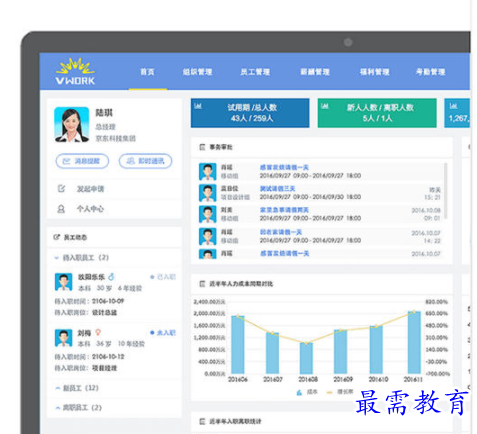This screenshot has height=434, width=477.
Task: Click the avatar beside 测试请假三天
Action: (207, 193)
